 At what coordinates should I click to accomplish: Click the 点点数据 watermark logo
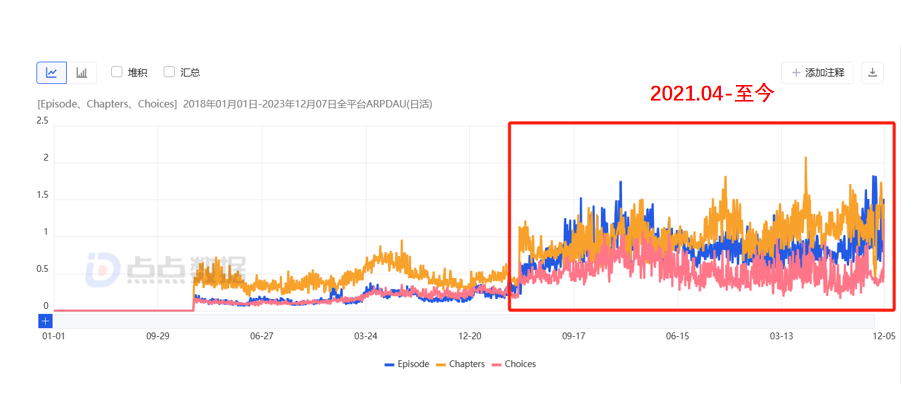coord(165,270)
